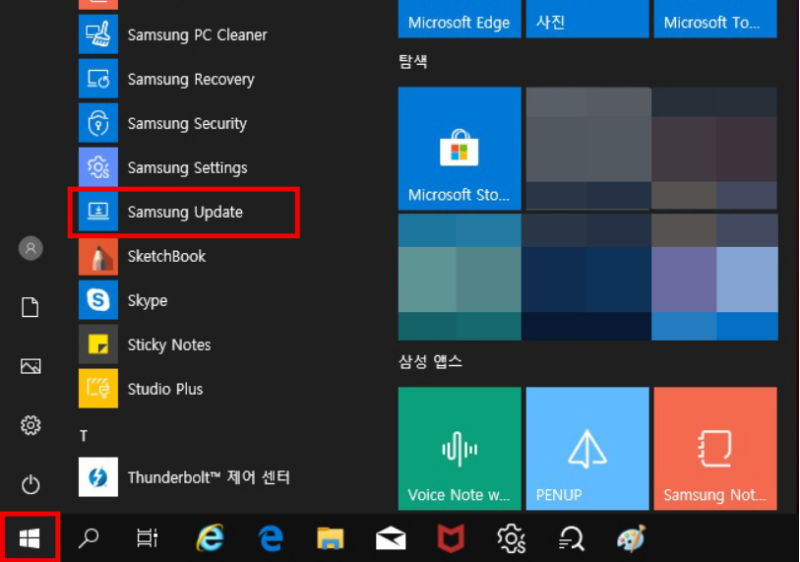Launch Microsoft Edge from taskbar
The height and width of the screenshot is (562, 800).
[270, 539]
